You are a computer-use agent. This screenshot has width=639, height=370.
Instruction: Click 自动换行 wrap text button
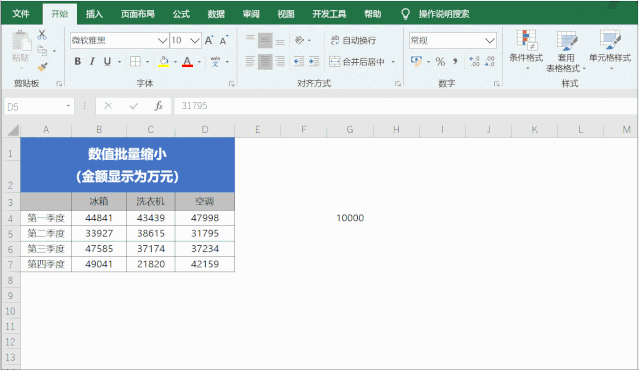[x=353, y=40]
